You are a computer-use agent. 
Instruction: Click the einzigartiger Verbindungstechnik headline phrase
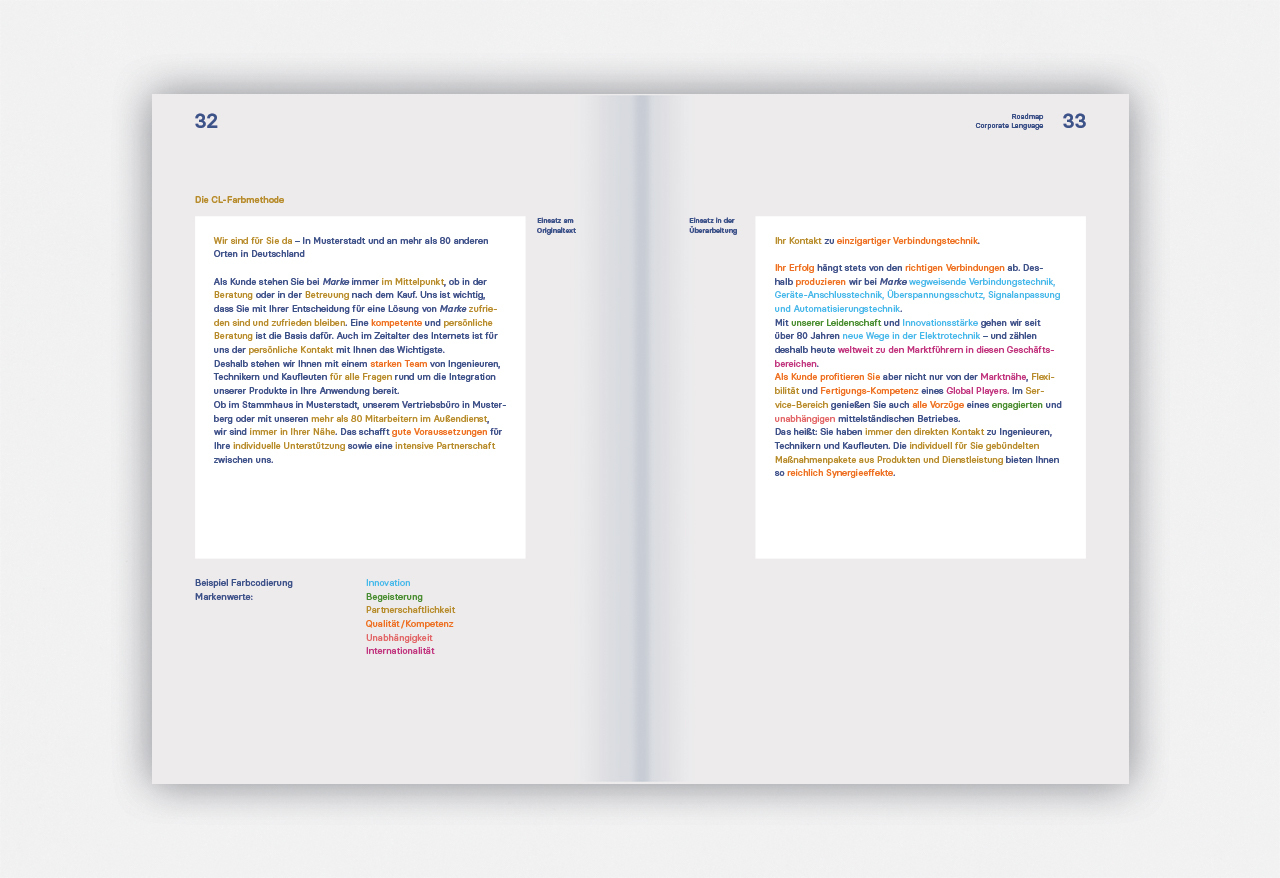click(x=907, y=241)
